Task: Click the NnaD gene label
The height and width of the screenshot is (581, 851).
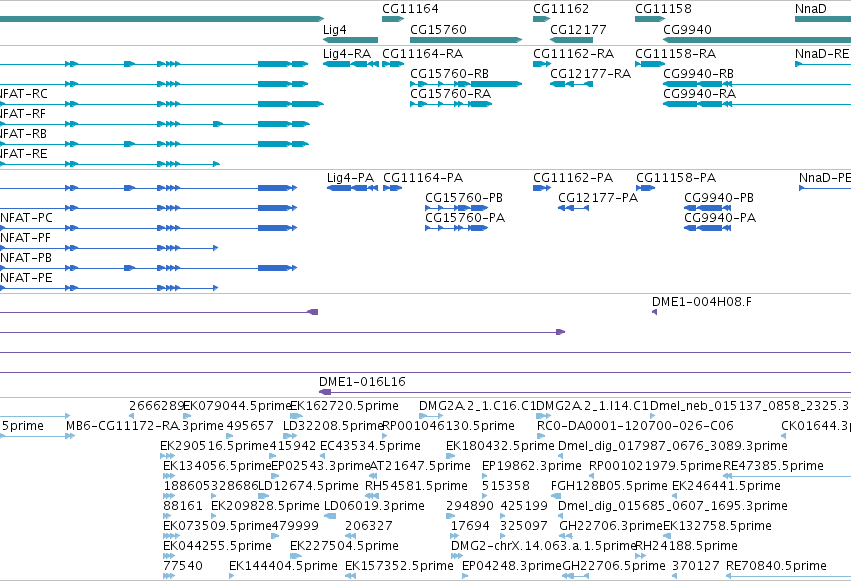Action: click(811, 9)
